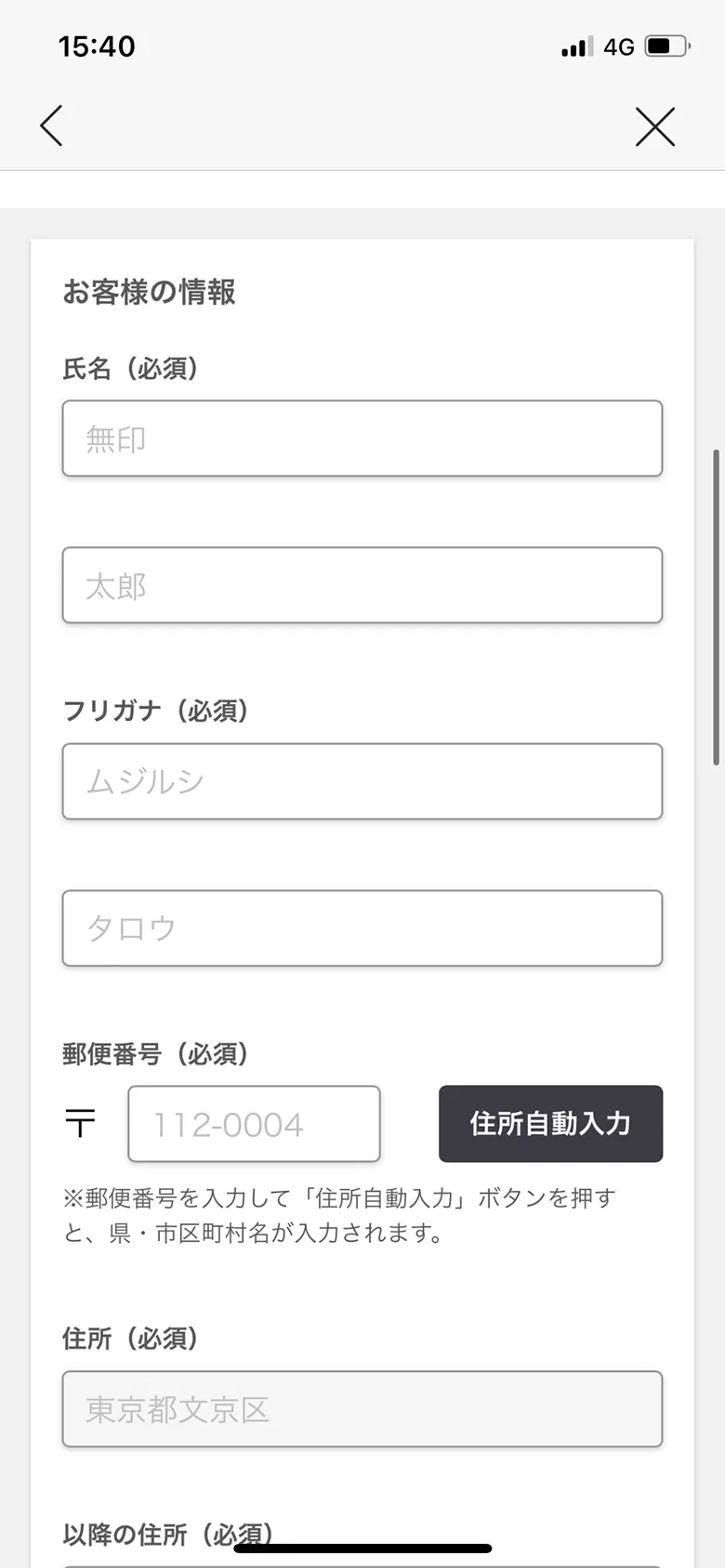Tap the 4G network indicator
Image resolution: width=725 pixels, height=1568 pixels.
(x=619, y=46)
